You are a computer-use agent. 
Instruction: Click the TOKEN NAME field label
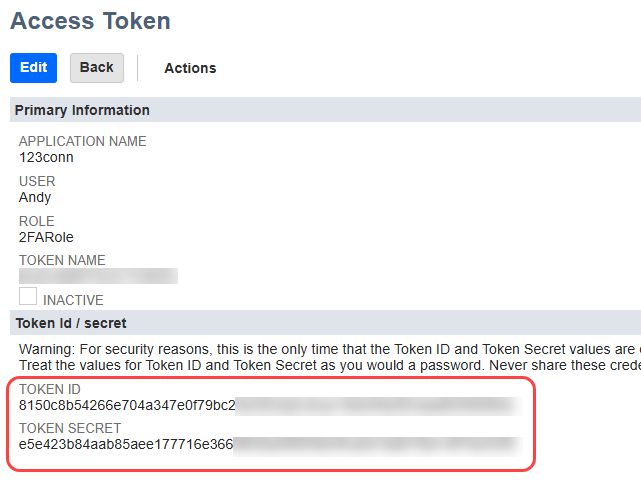pyautogui.click(x=62, y=260)
